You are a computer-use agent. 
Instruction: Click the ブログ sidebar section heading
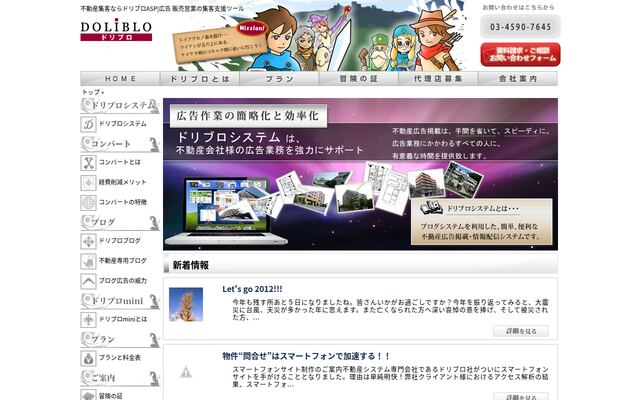point(120,222)
